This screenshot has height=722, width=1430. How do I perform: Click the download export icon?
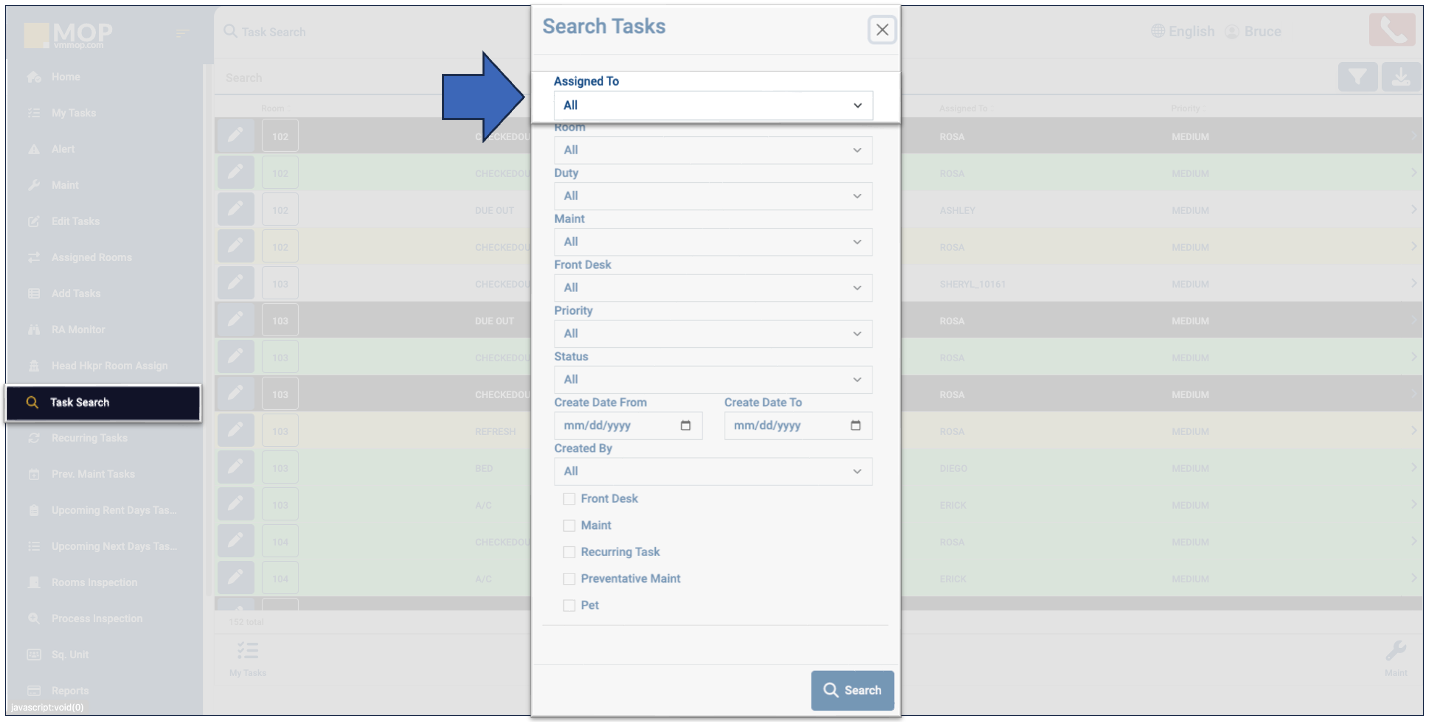coord(1401,78)
